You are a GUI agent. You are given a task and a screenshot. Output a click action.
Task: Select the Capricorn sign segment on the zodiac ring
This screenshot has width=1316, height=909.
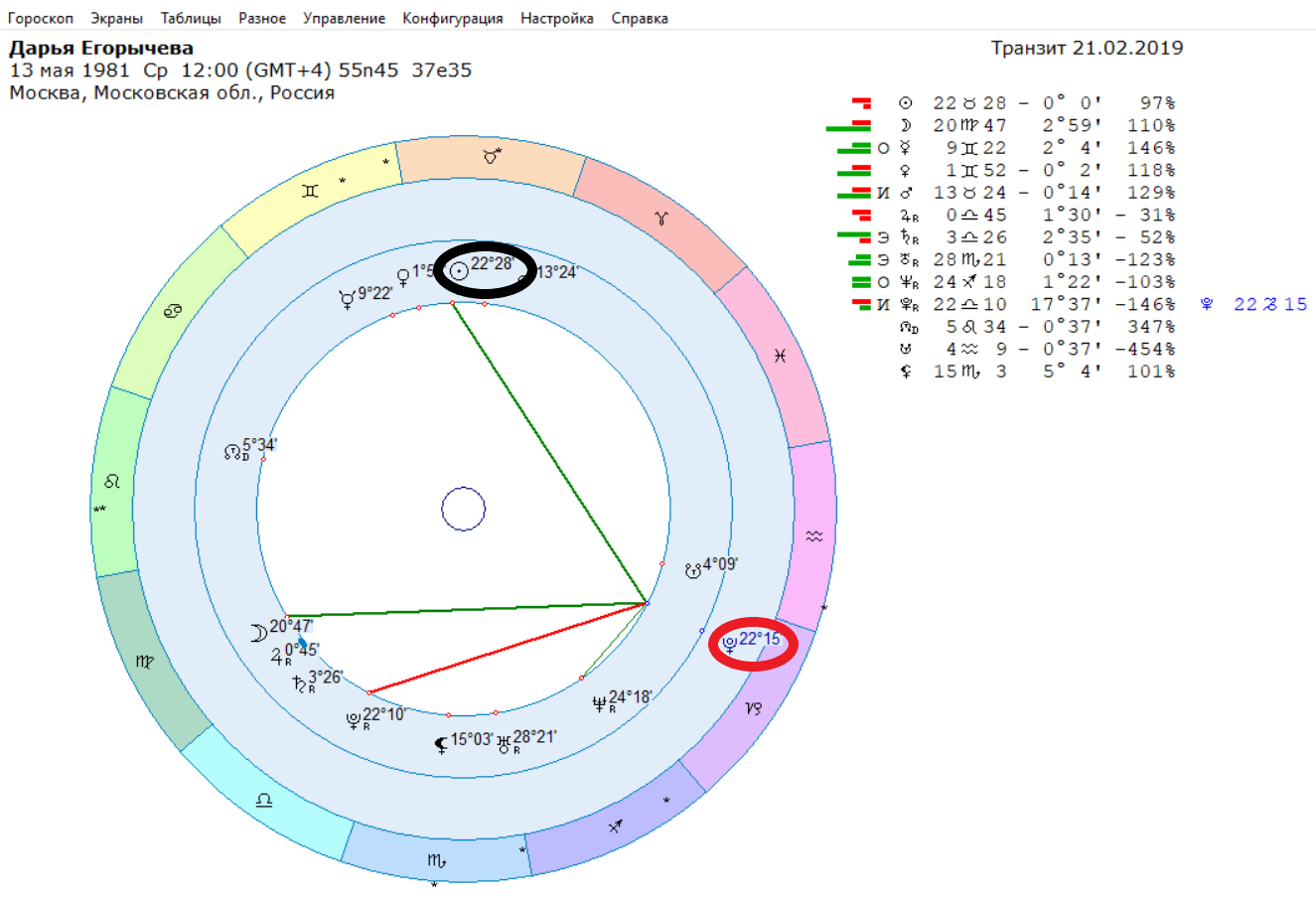(754, 708)
